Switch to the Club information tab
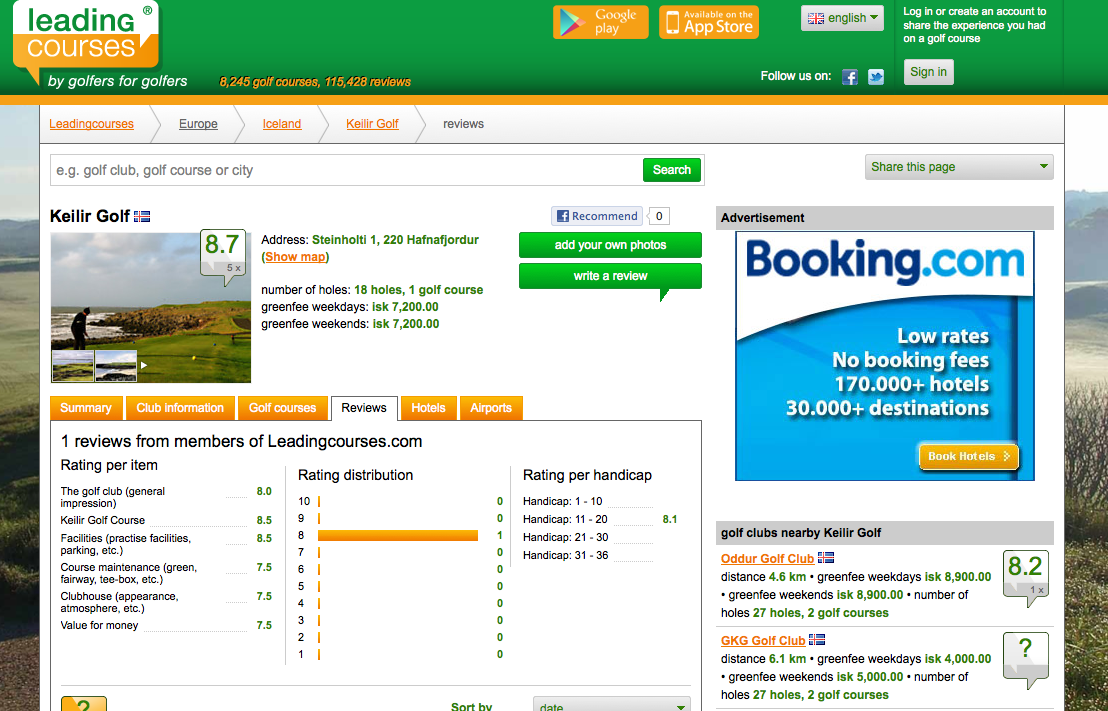The image size is (1108, 711). click(180, 408)
